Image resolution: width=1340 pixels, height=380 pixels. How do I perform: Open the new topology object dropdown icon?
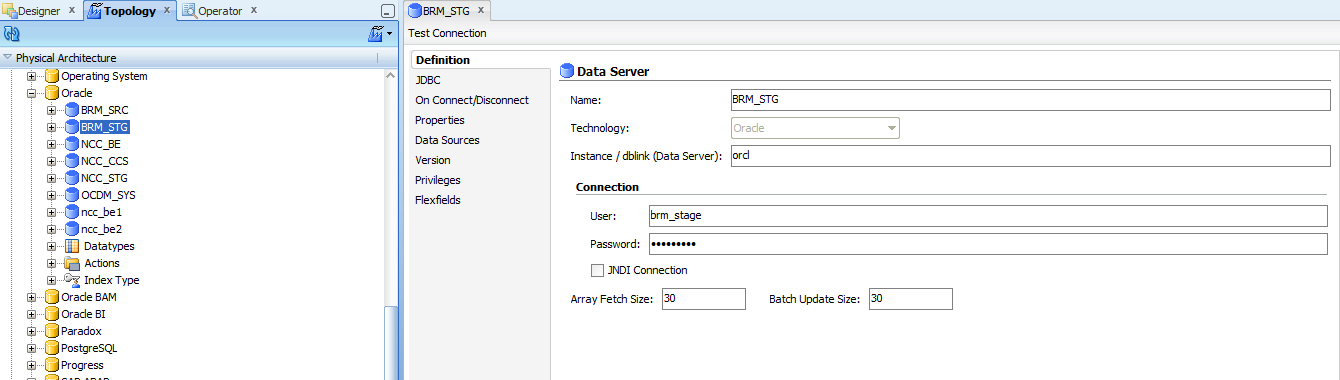click(x=381, y=34)
